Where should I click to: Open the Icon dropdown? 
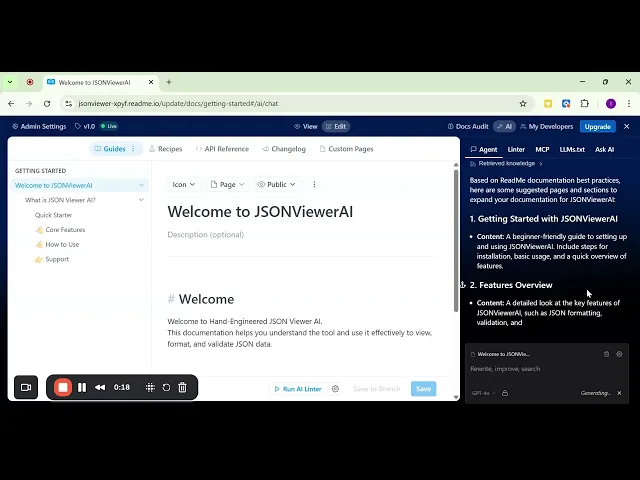point(183,184)
